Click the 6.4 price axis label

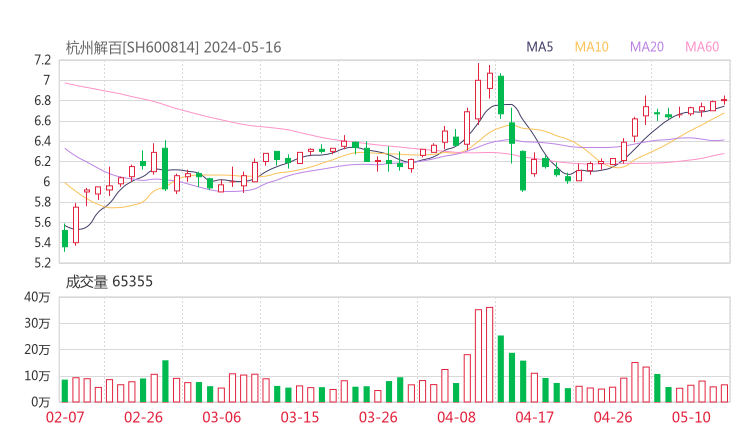coord(42,141)
